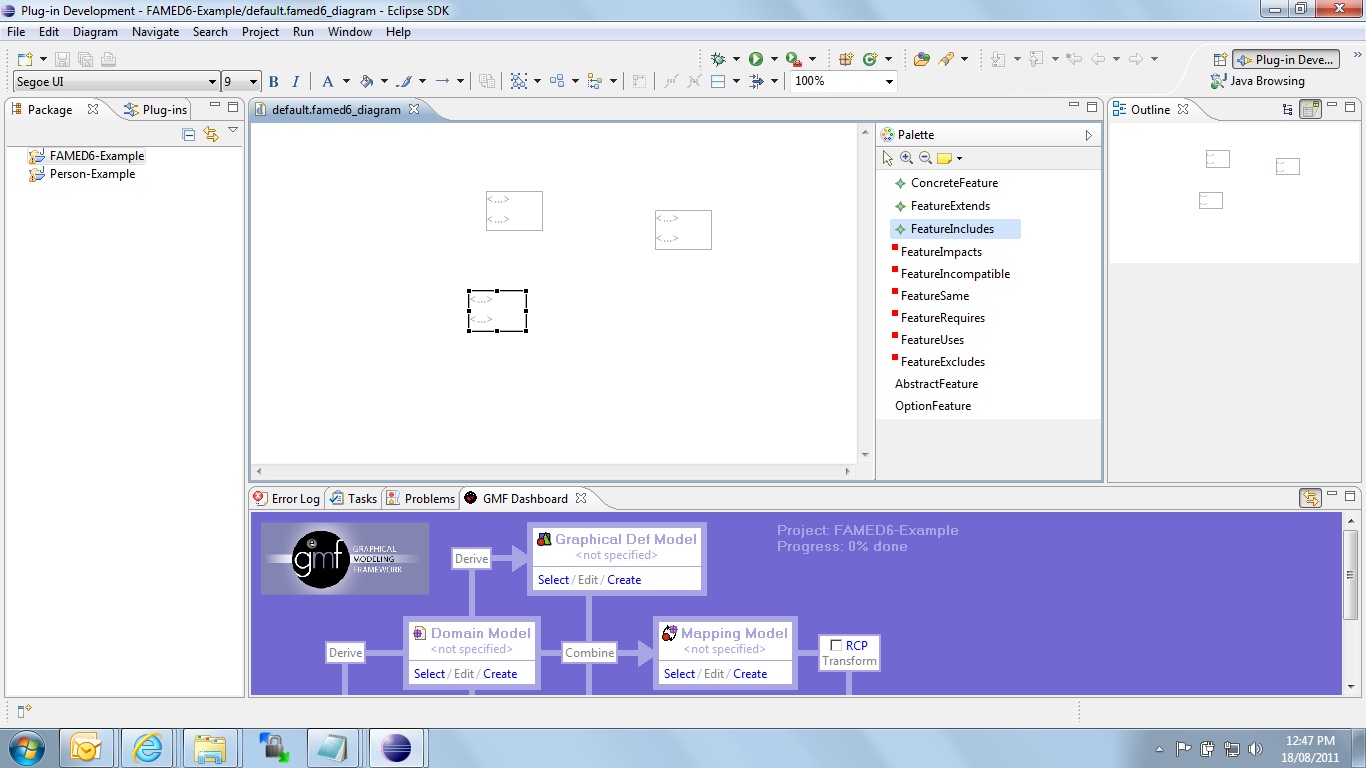Open the font size dropdown

(x=253, y=82)
